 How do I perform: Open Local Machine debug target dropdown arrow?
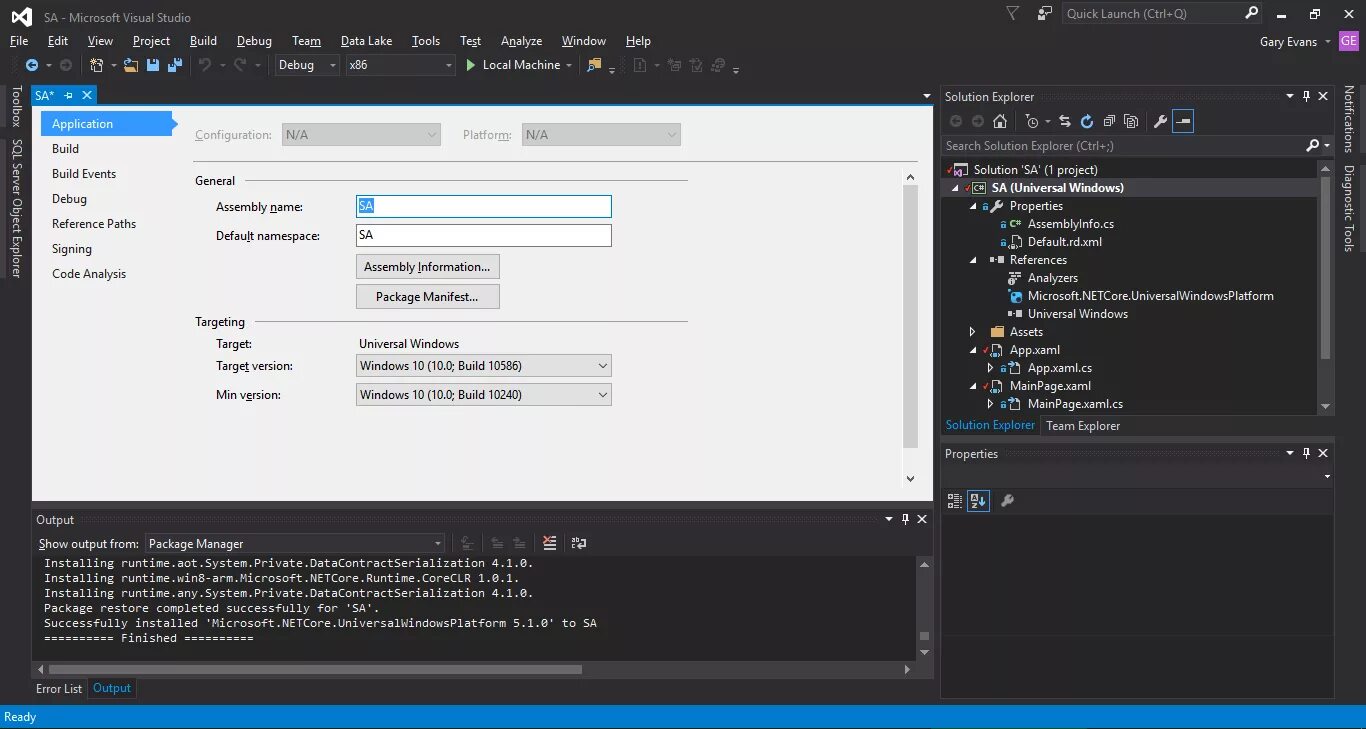click(569, 65)
